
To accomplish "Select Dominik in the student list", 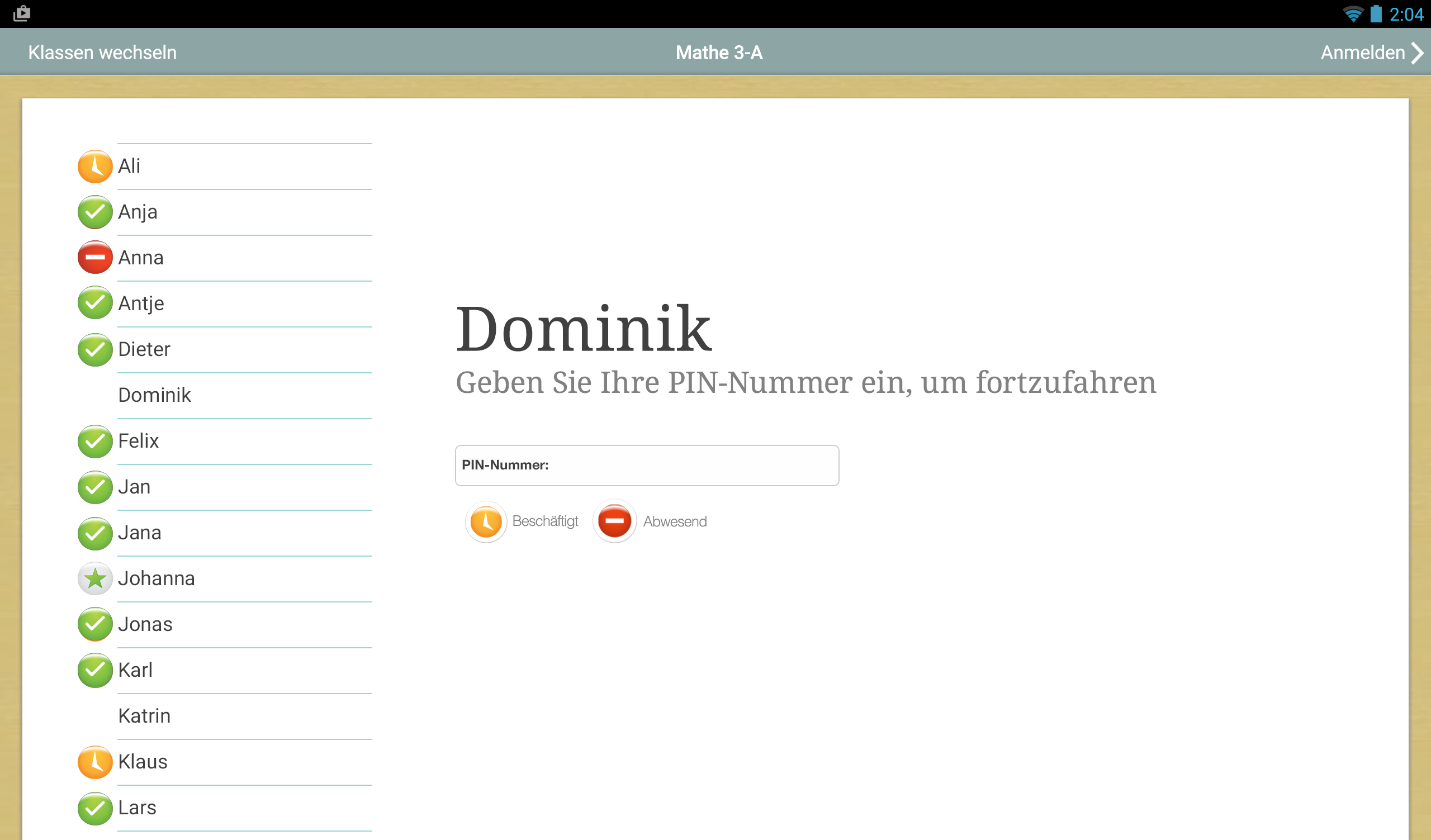I will (154, 395).
